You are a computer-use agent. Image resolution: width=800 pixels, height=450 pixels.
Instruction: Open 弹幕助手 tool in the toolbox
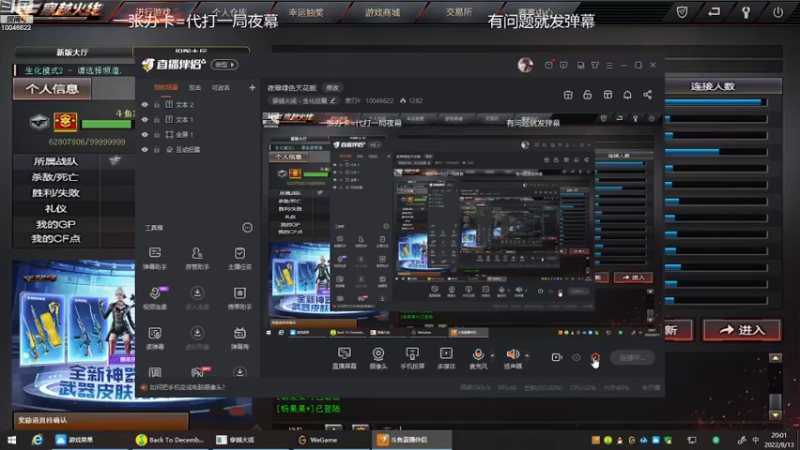pyautogui.click(x=155, y=258)
